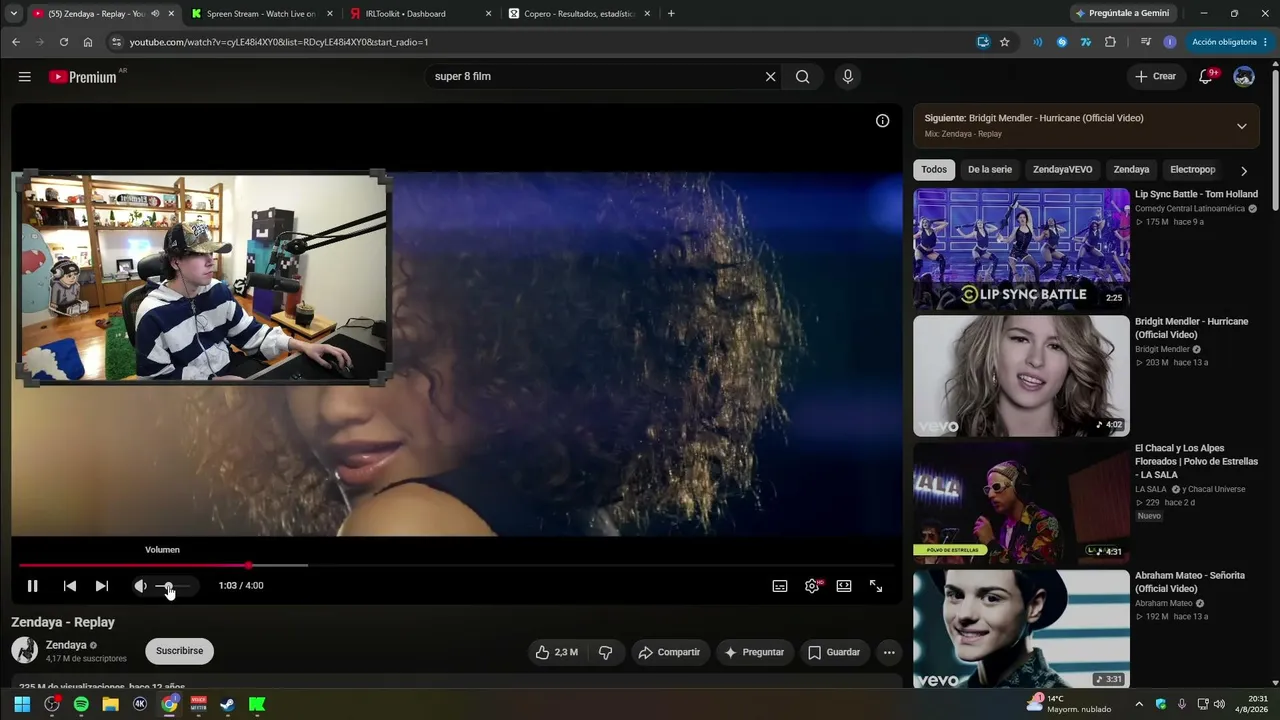Viewport: 1280px width, 720px height.
Task: Open Windows Start menu
Action: pos(22,704)
